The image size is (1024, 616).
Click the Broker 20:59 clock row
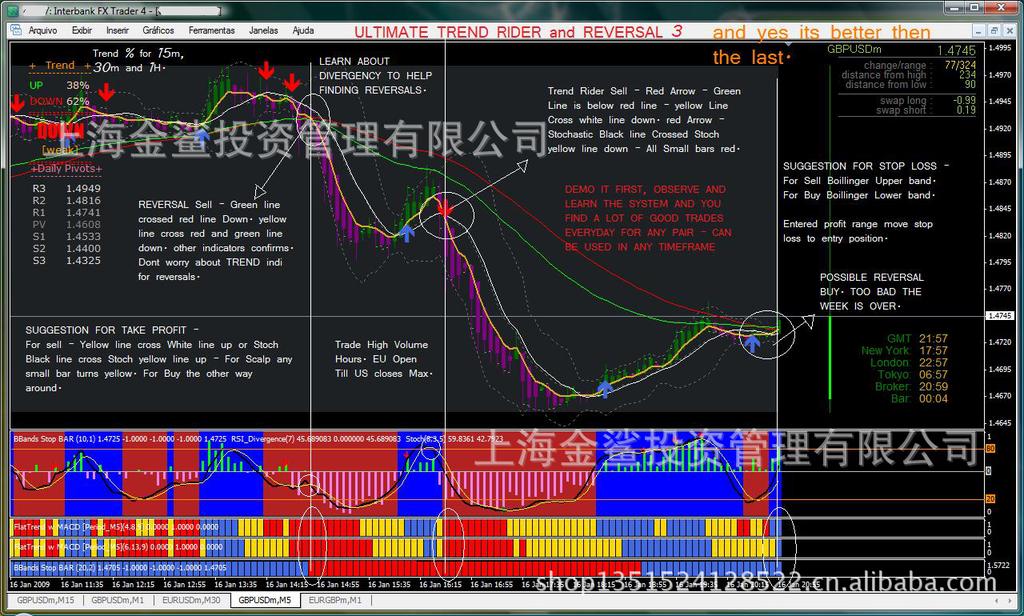click(x=912, y=387)
